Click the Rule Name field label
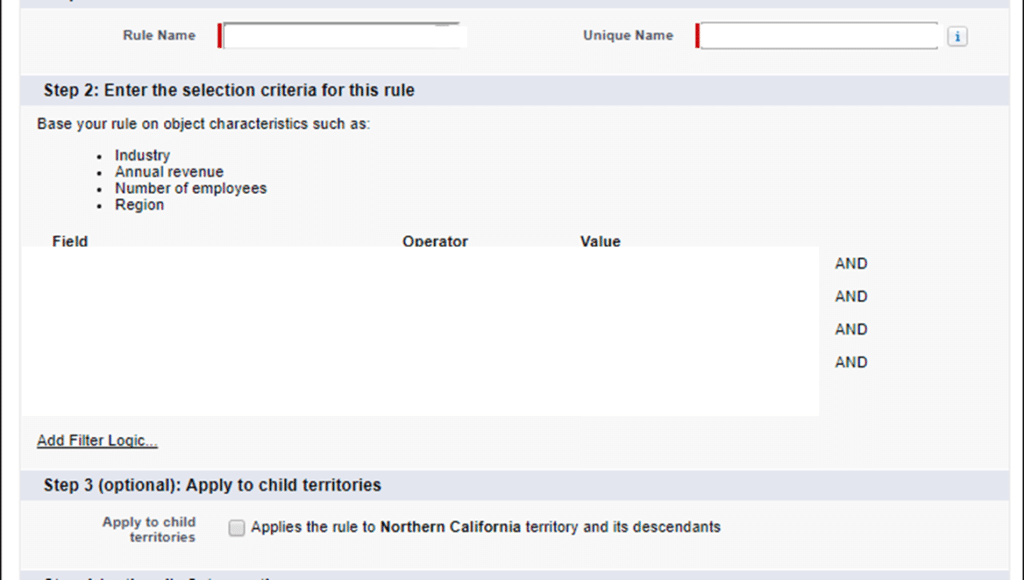 coord(159,36)
